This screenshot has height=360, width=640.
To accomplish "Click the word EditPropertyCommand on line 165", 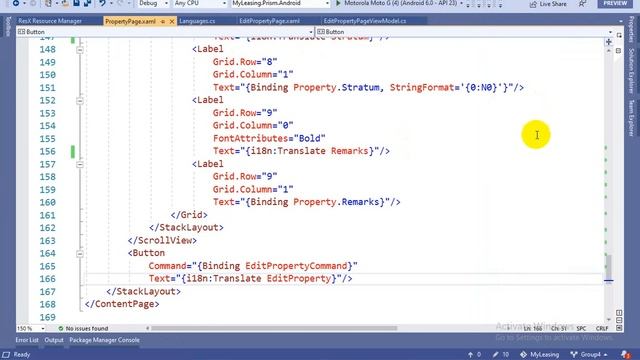I will [x=296, y=266].
